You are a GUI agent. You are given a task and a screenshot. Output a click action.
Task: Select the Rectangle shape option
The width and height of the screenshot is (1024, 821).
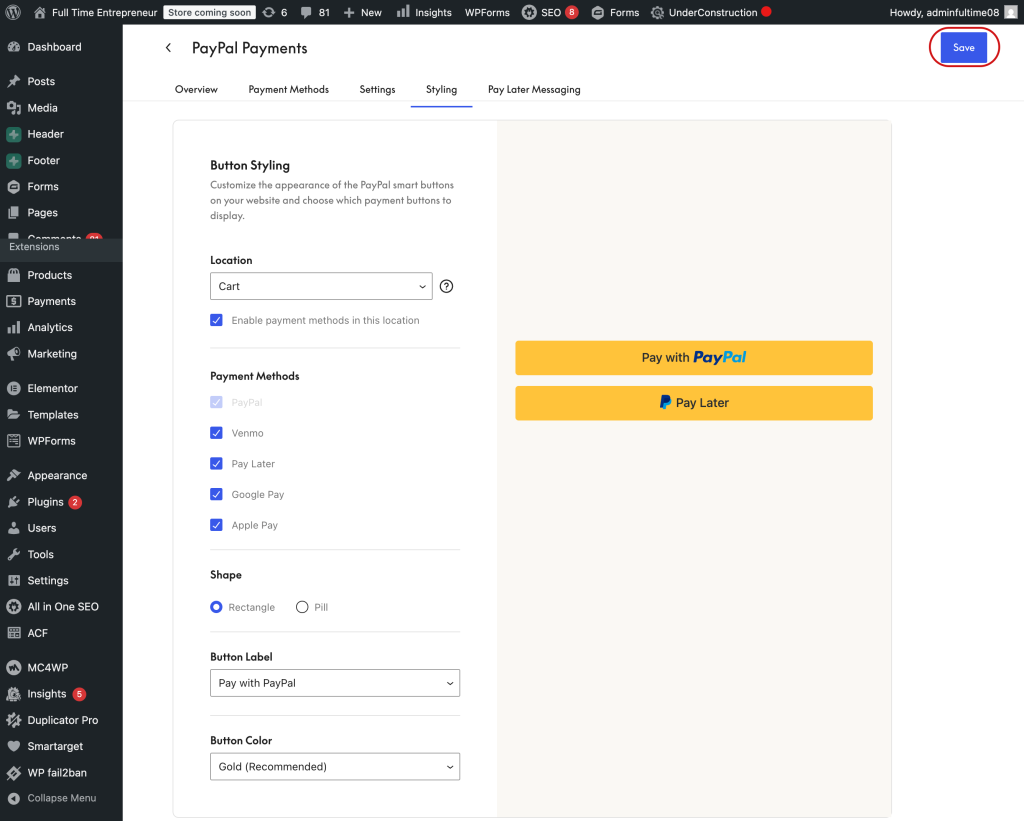216,607
